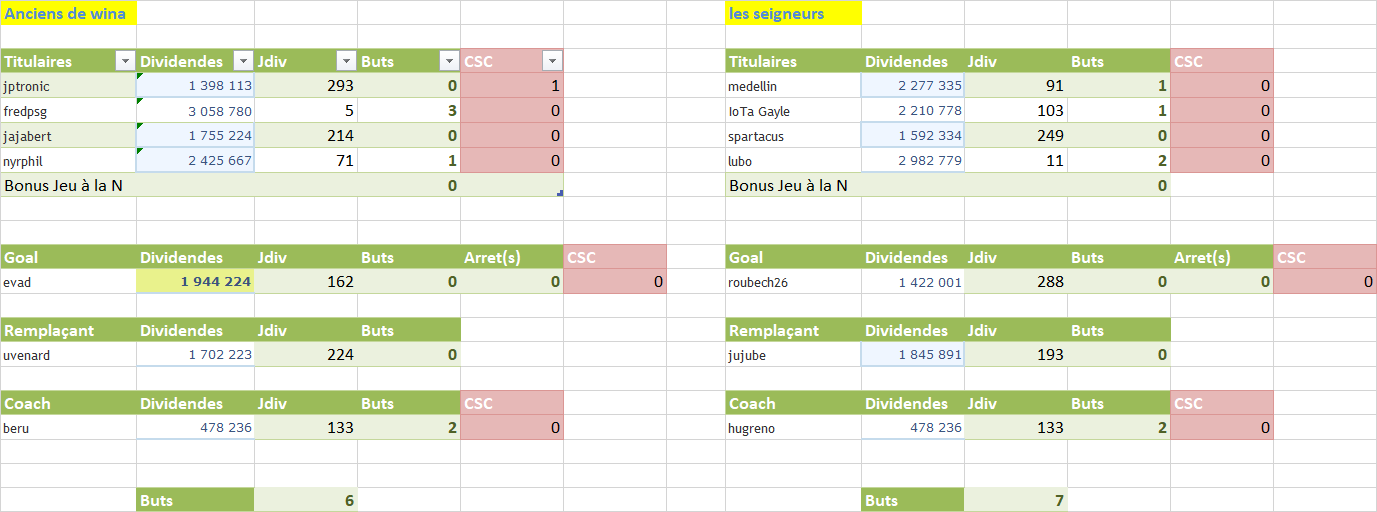Image resolution: width=1377 pixels, height=512 pixels.
Task: Click the dividend value 3 058 780
Action: pos(196,111)
